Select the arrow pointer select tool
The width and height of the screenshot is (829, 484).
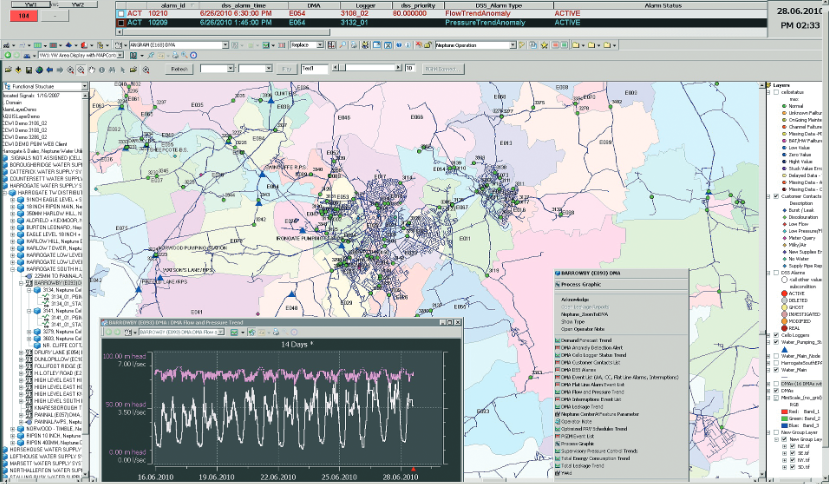pos(123,69)
